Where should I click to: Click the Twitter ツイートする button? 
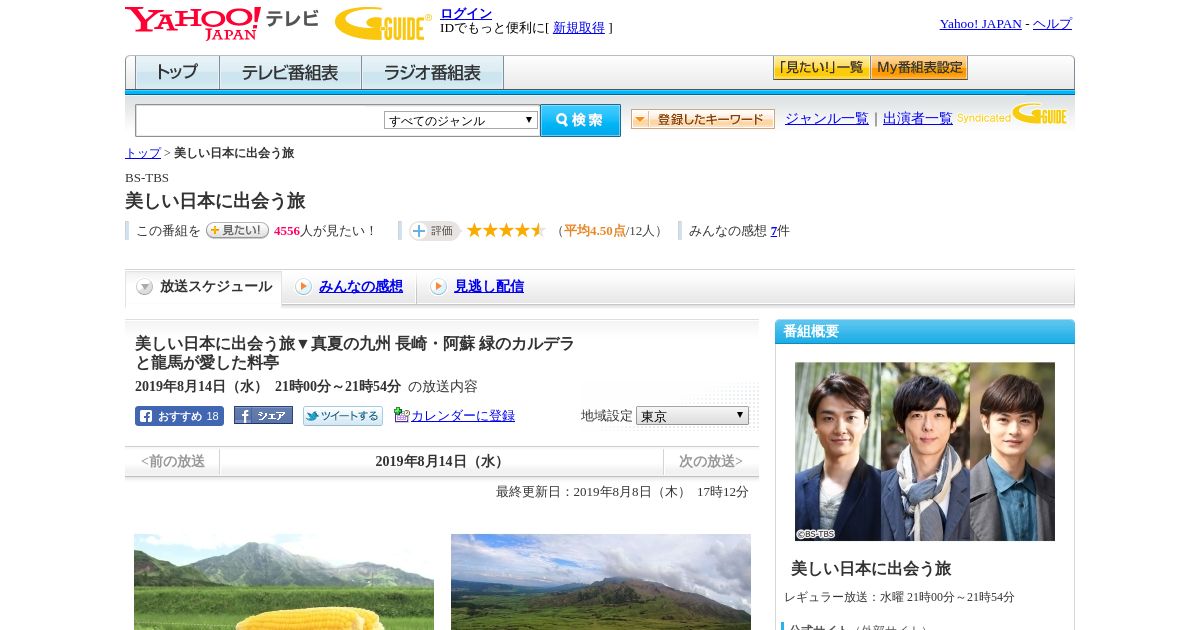coord(343,416)
